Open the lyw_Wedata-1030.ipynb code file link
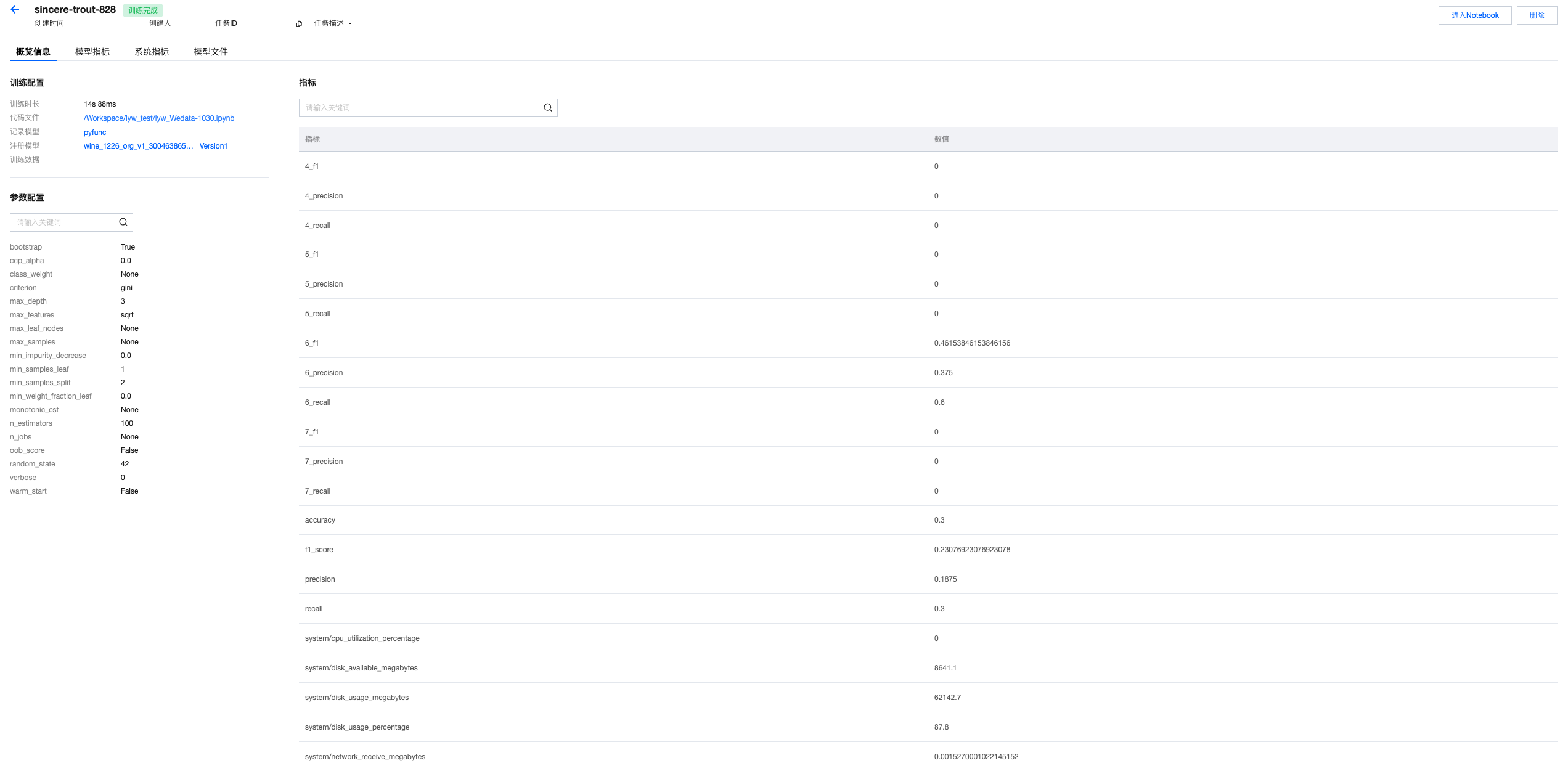The width and height of the screenshot is (1568, 774). coord(159,118)
